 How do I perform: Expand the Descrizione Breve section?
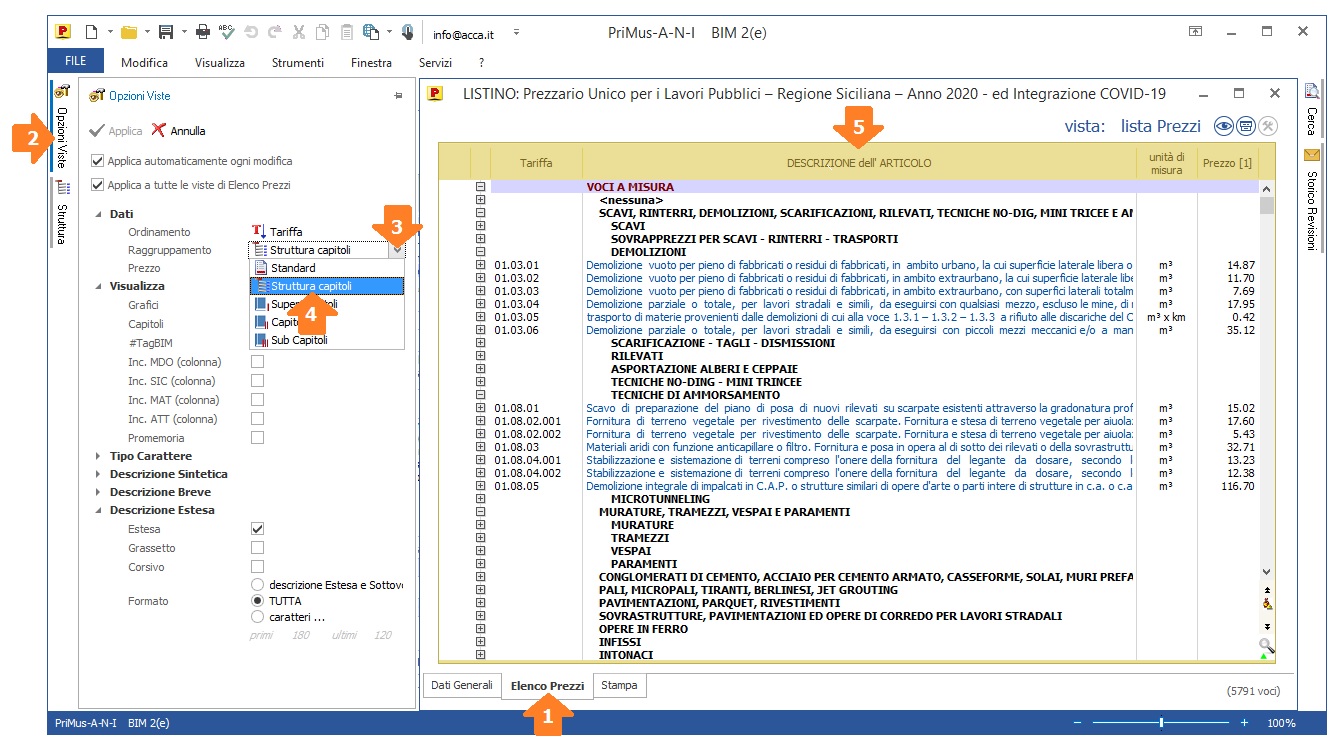[x=99, y=492]
